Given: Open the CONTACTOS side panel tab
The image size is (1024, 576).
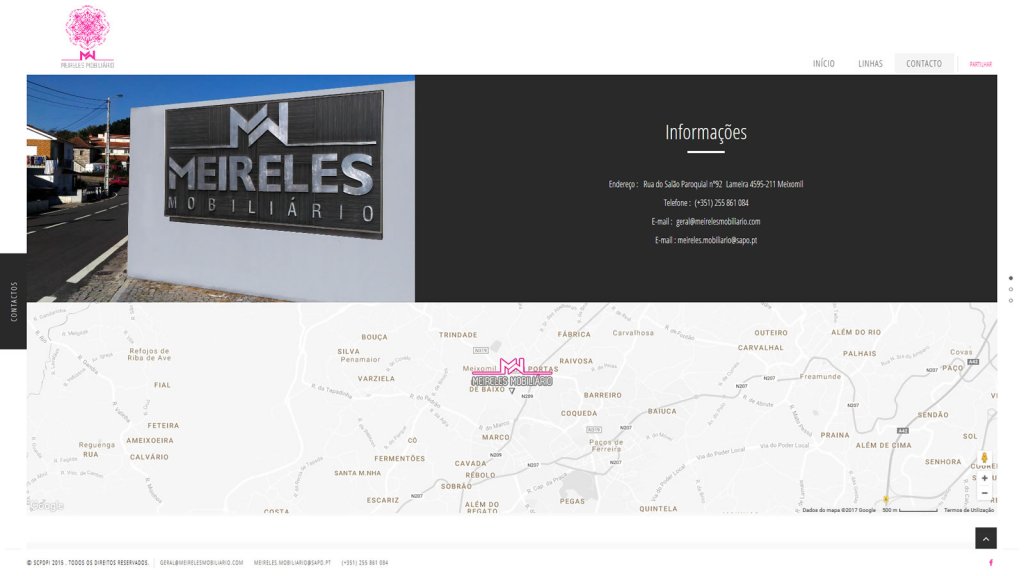Looking at the screenshot, I should 13,301.
